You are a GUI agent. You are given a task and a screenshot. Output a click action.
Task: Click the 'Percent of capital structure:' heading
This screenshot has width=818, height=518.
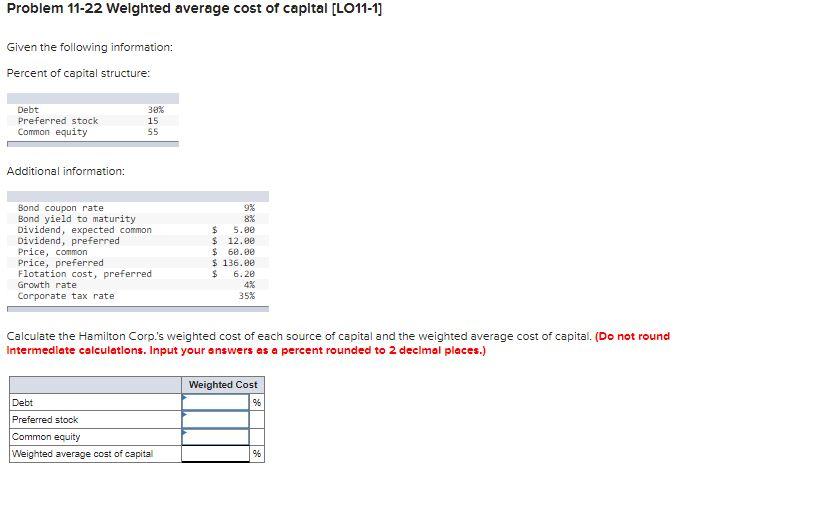coord(78,74)
